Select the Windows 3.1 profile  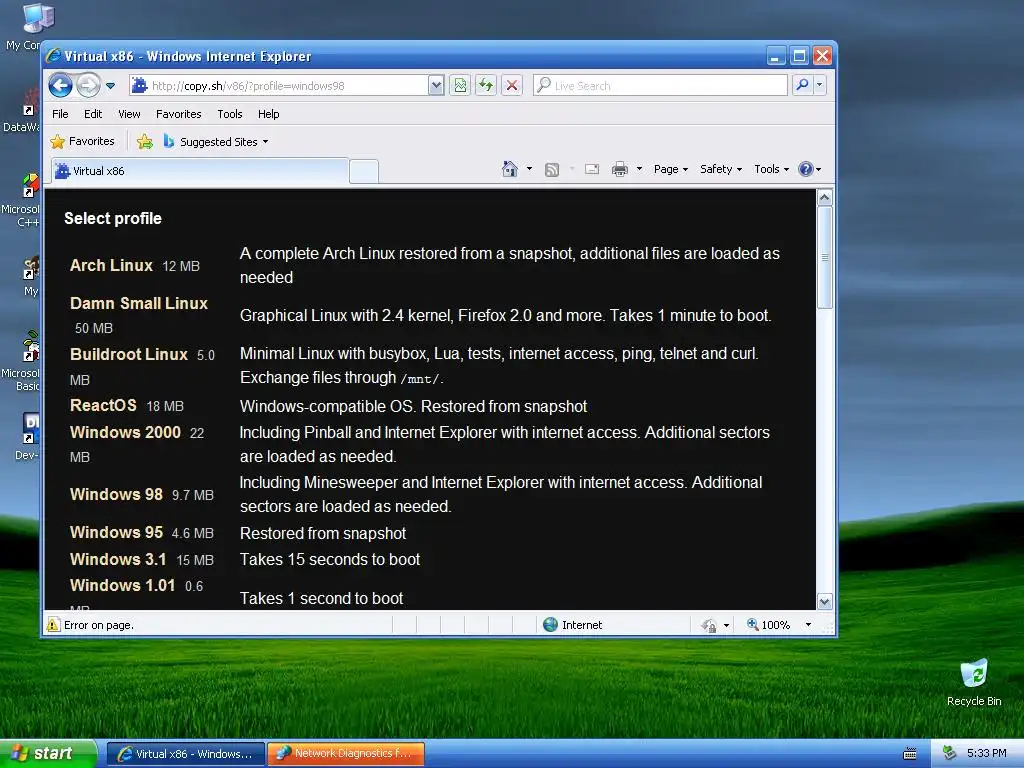tap(118, 560)
